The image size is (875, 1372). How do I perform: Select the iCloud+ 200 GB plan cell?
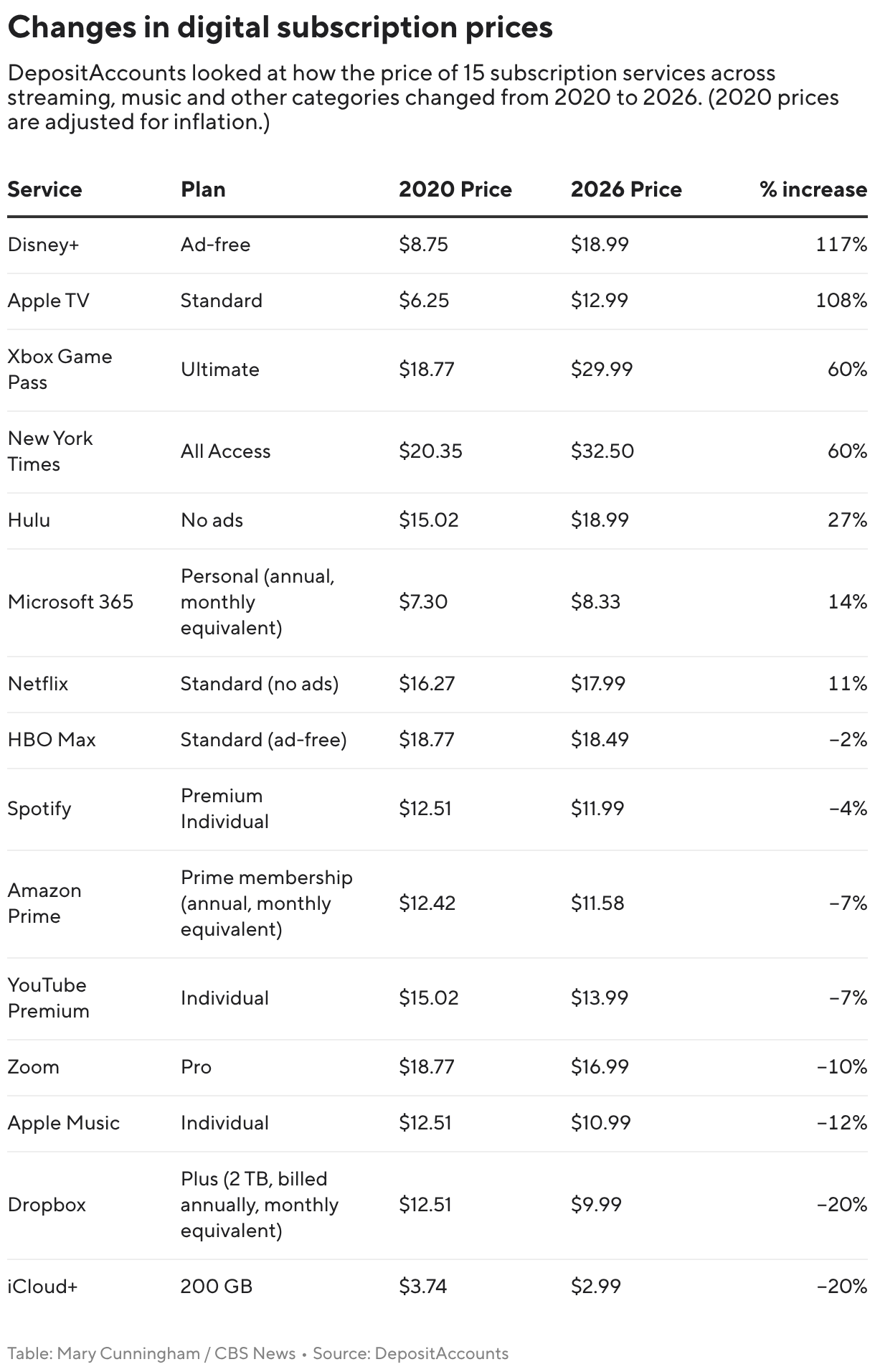pyautogui.click(x=217, y=1287)
